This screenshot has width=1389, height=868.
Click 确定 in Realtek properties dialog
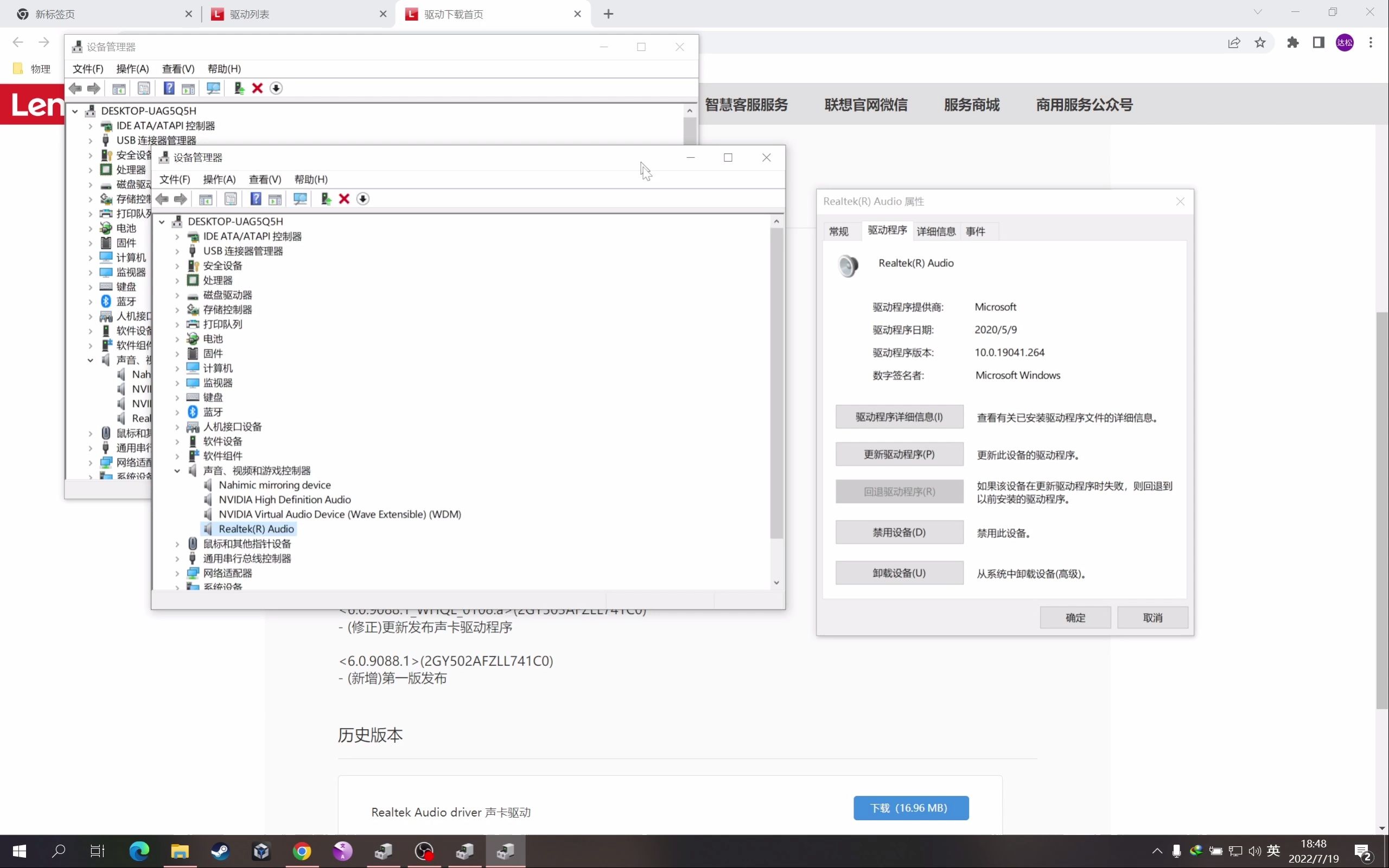(x=1075, y=618)
